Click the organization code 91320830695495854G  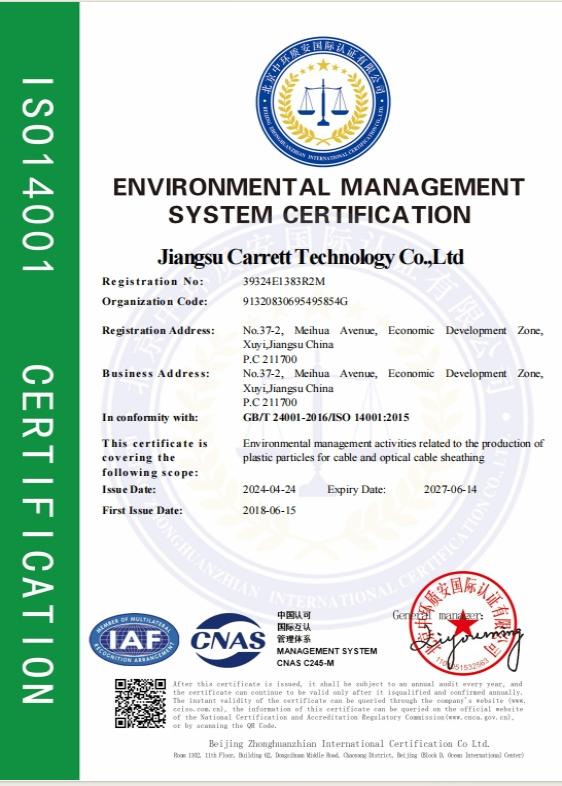(x=295, y=301)
